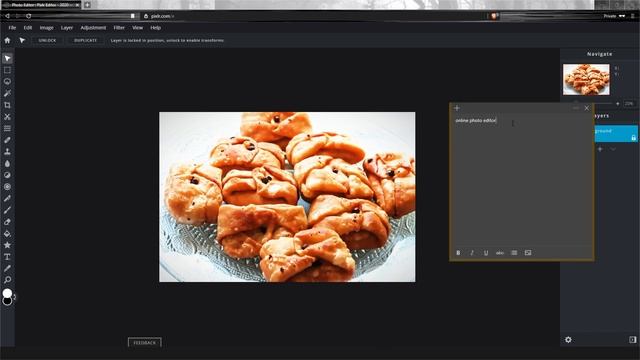The width and height of the screenshot is (640, 360).
Task: Click the Navigate panel thumbnail
Action: [586, 80]
